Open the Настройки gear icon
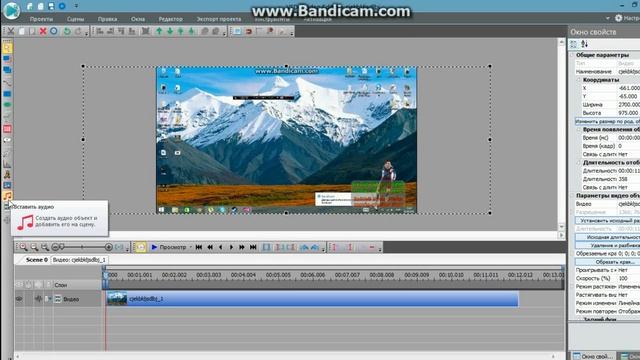 (x=619, y=18)
